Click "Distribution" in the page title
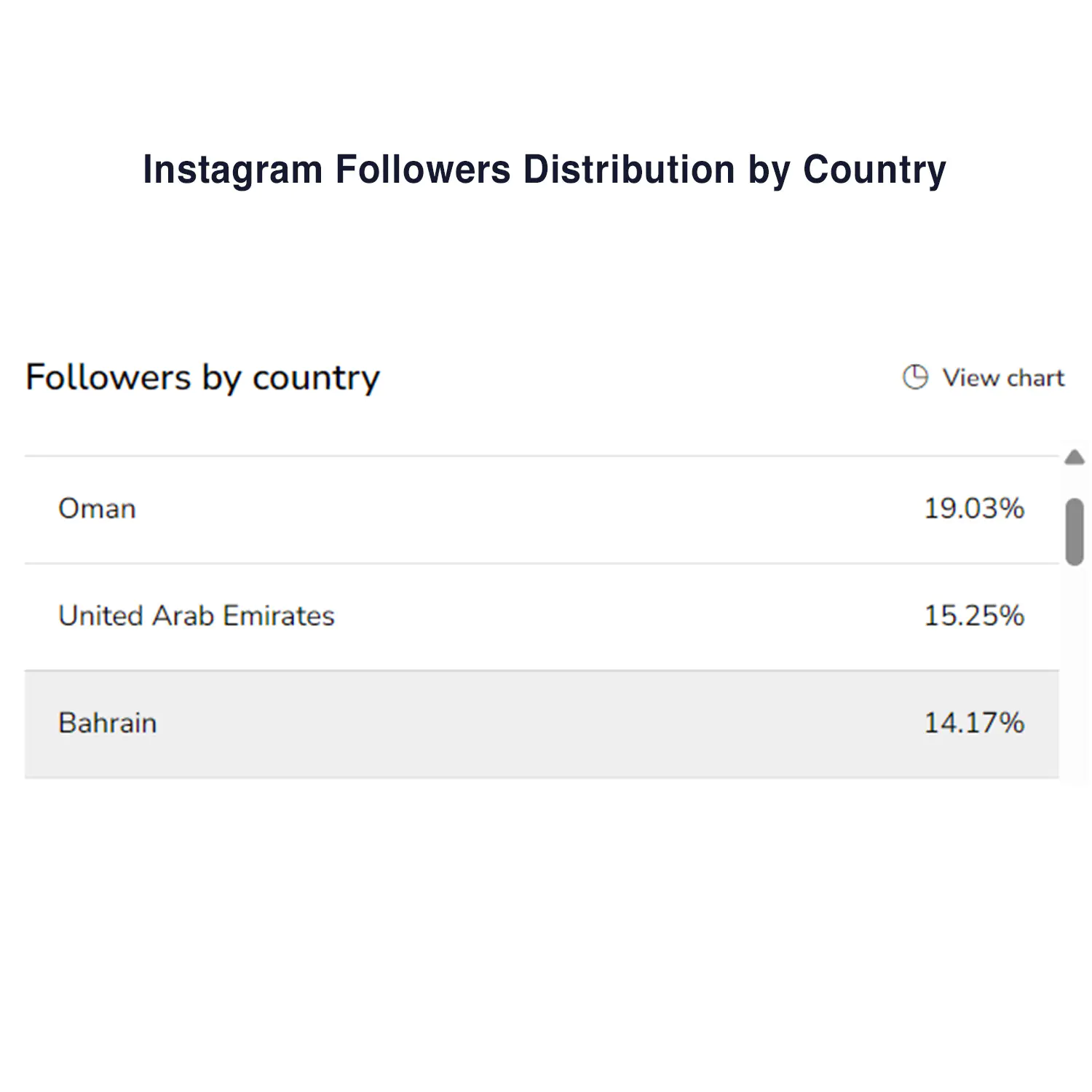Screen dimensions: 1092x1092 [x=629, y=170]
